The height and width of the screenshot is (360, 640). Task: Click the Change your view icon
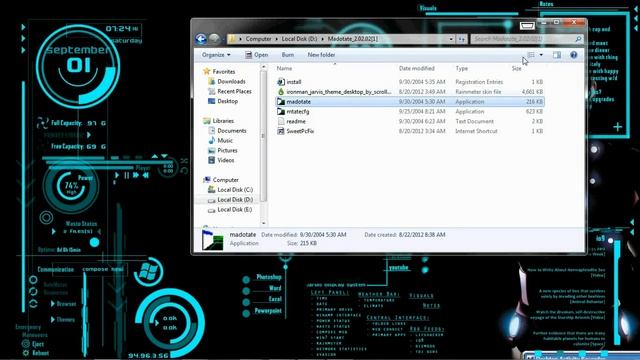click(x=531, y=55)
